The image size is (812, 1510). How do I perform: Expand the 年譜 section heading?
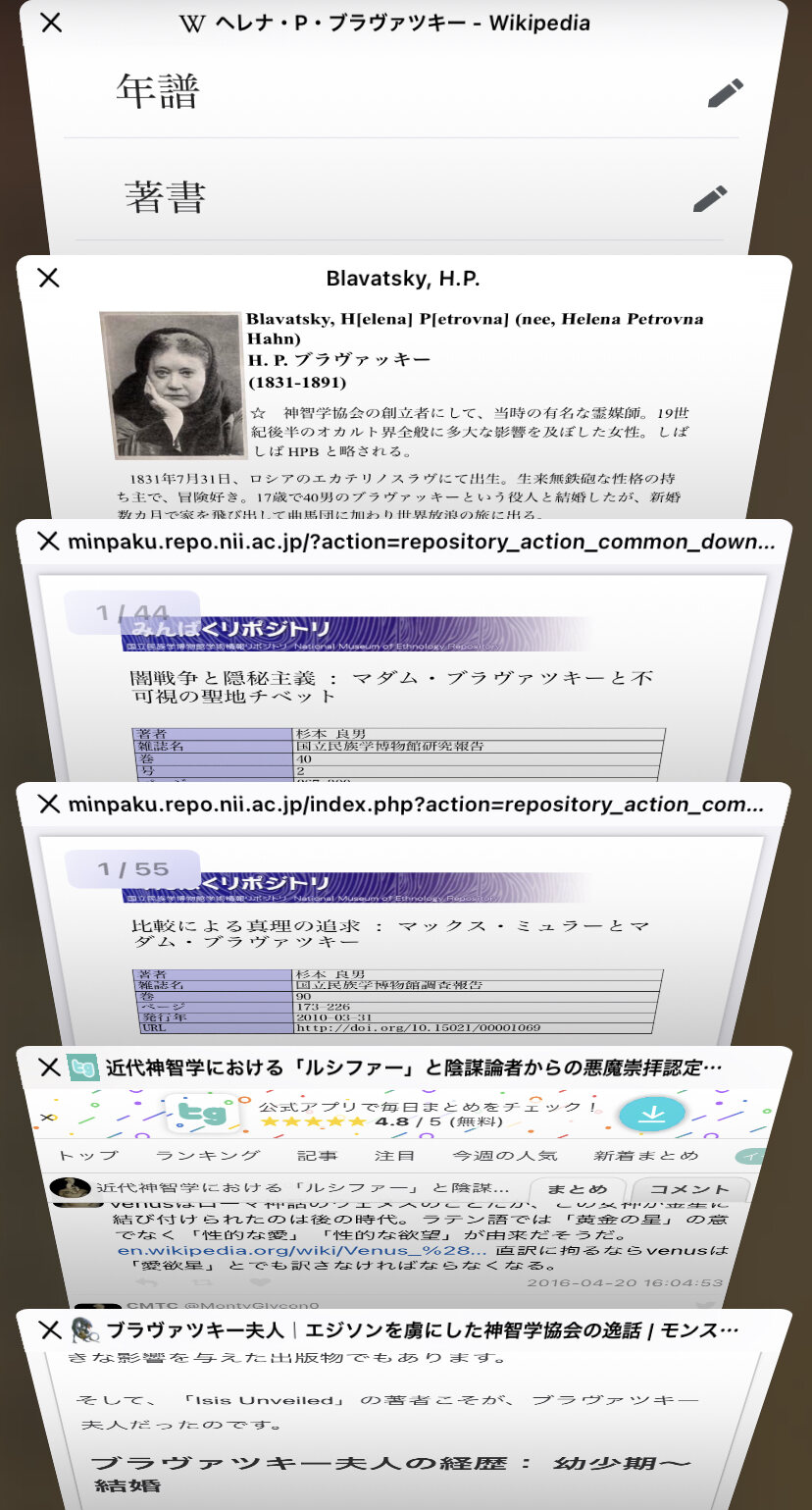coord(158,92)
